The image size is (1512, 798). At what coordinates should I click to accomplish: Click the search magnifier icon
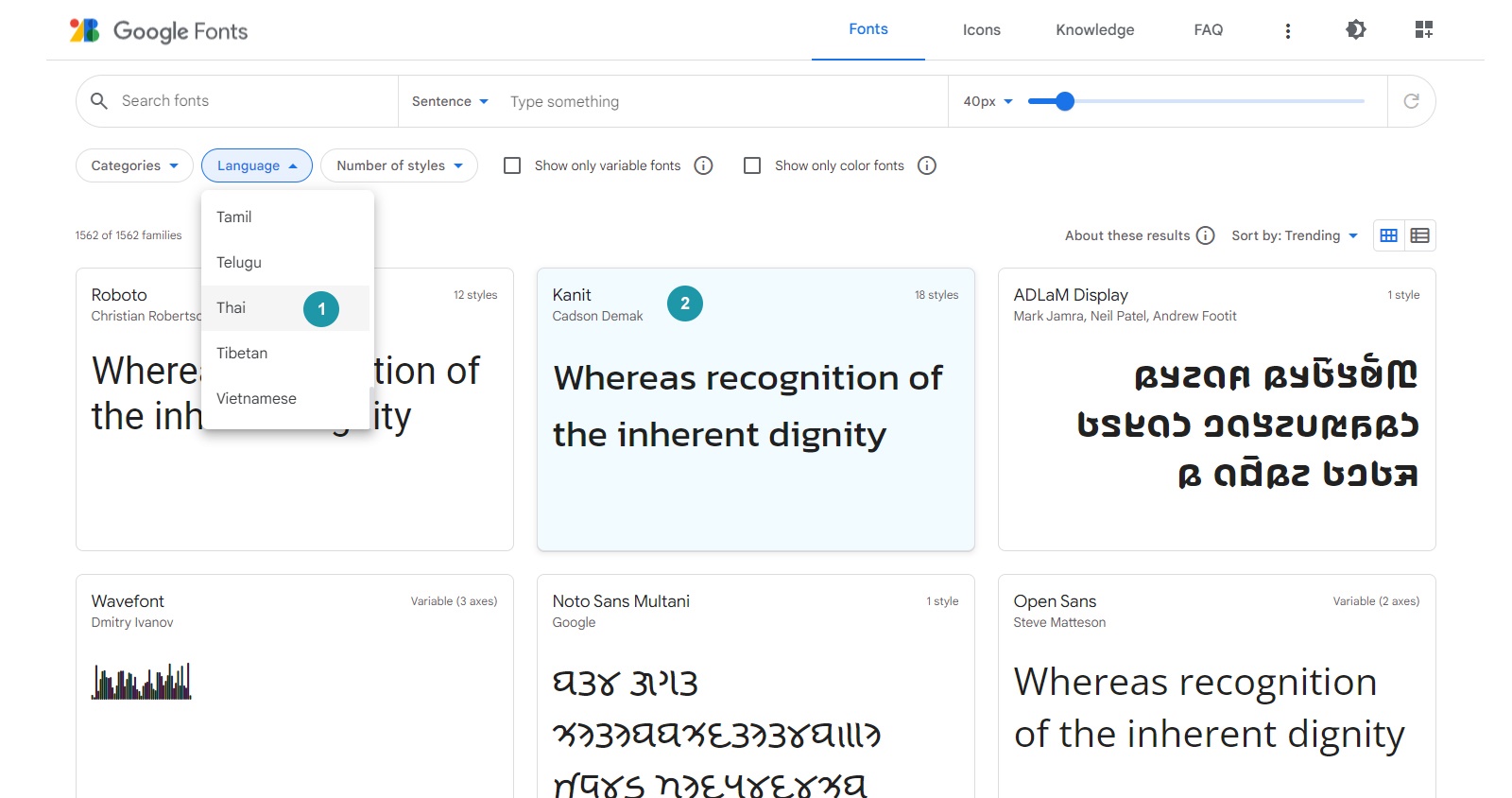(x=98, y=100)
